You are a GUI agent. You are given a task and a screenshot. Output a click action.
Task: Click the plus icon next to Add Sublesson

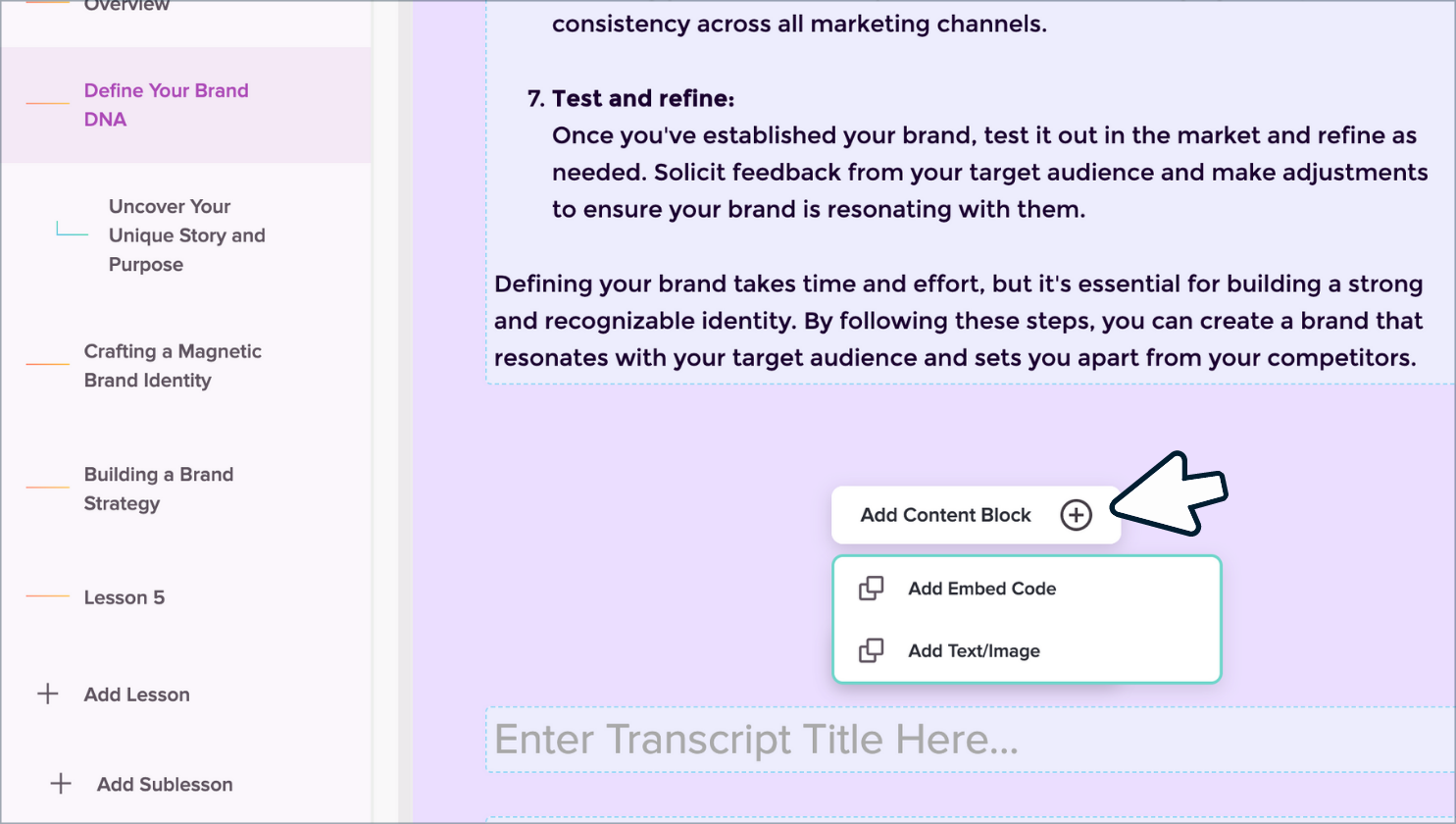point(61,784)
